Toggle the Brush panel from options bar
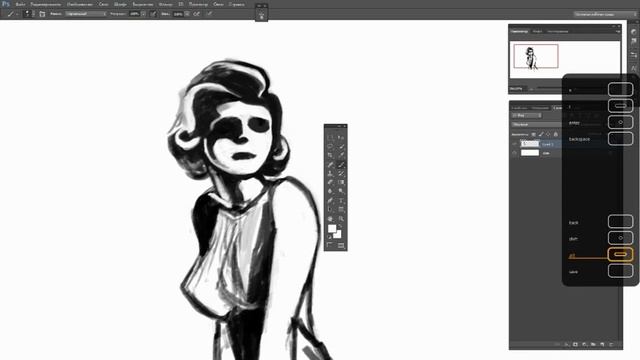 [42, 14]
